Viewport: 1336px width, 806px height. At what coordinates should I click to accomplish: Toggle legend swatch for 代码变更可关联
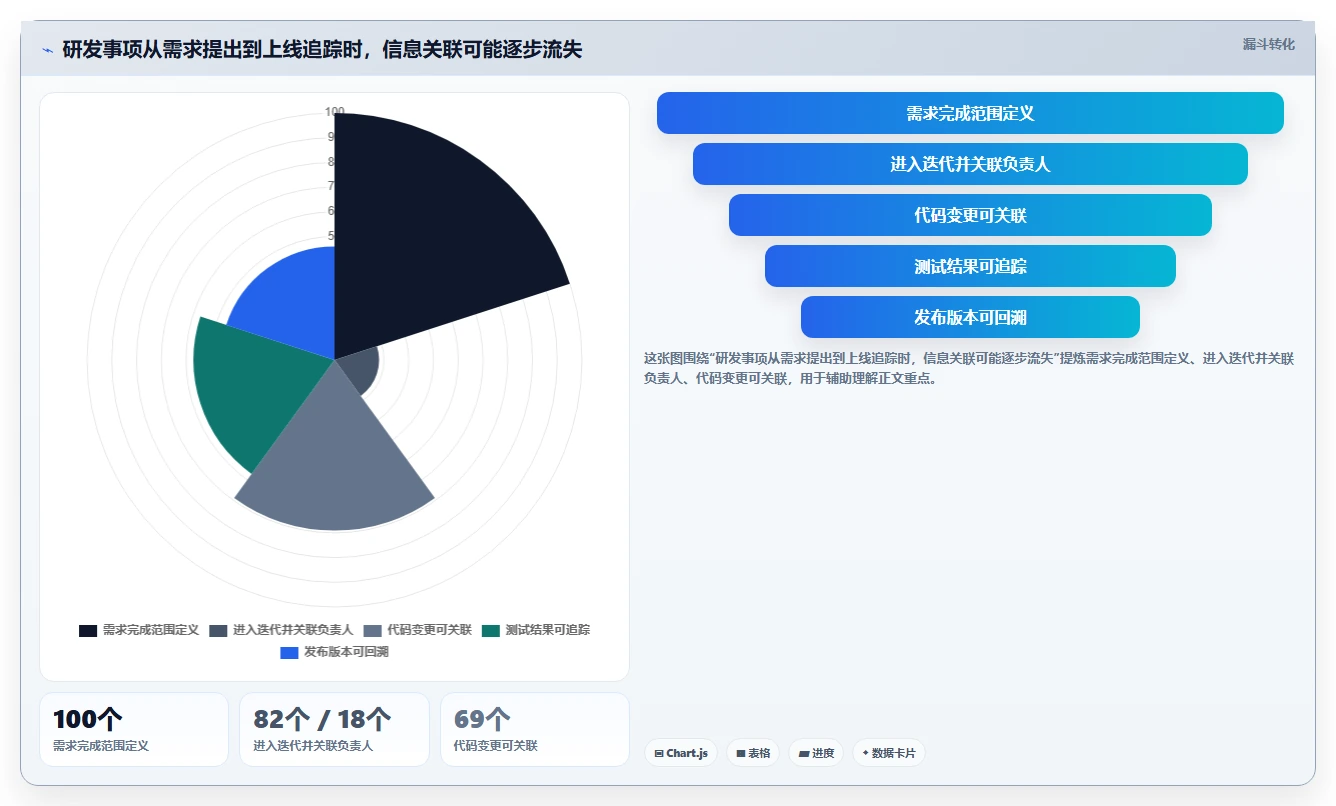[372, 631]
